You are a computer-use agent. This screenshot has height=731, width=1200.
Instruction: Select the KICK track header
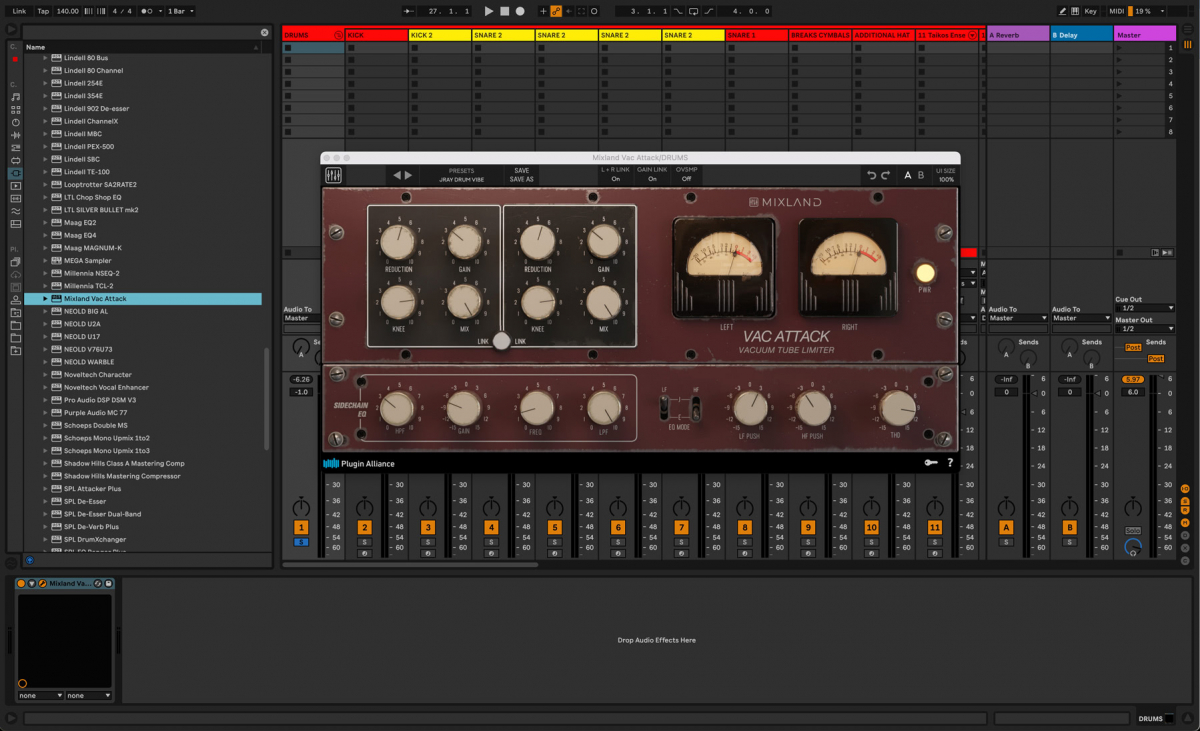point(376,35)
